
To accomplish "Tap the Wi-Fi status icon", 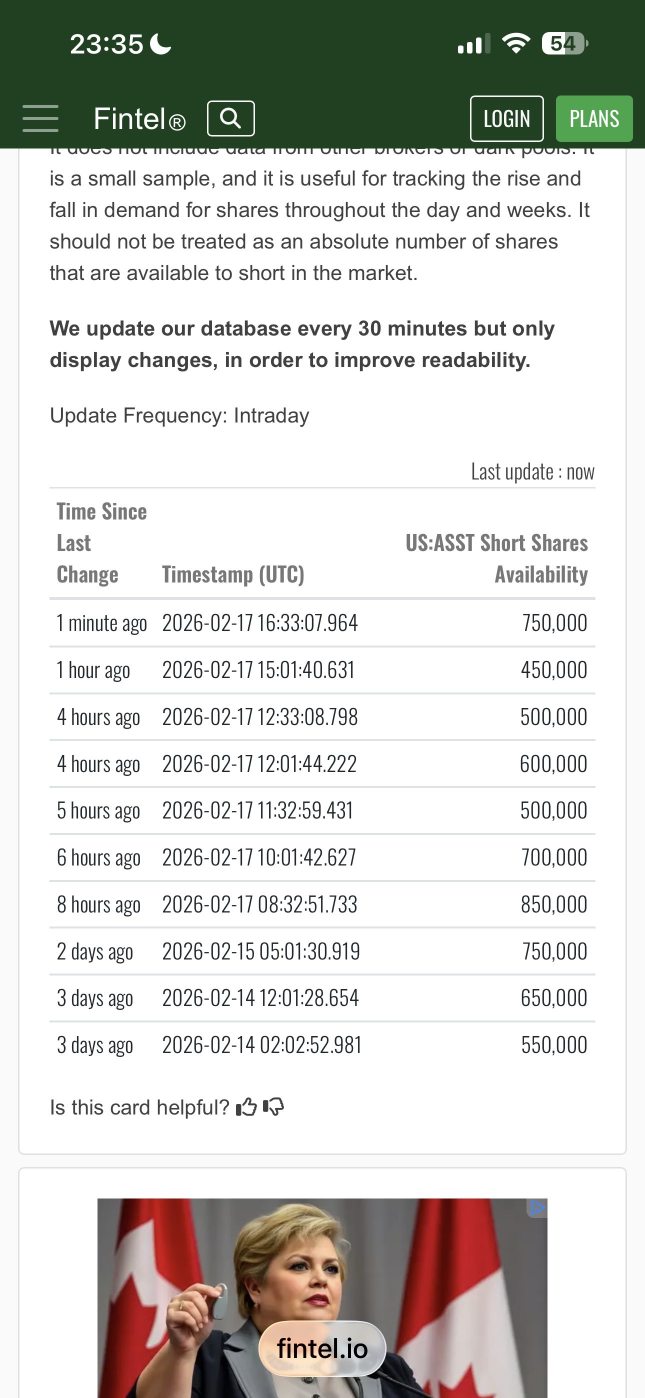I will pyautogui.click(x=516, y=43).
